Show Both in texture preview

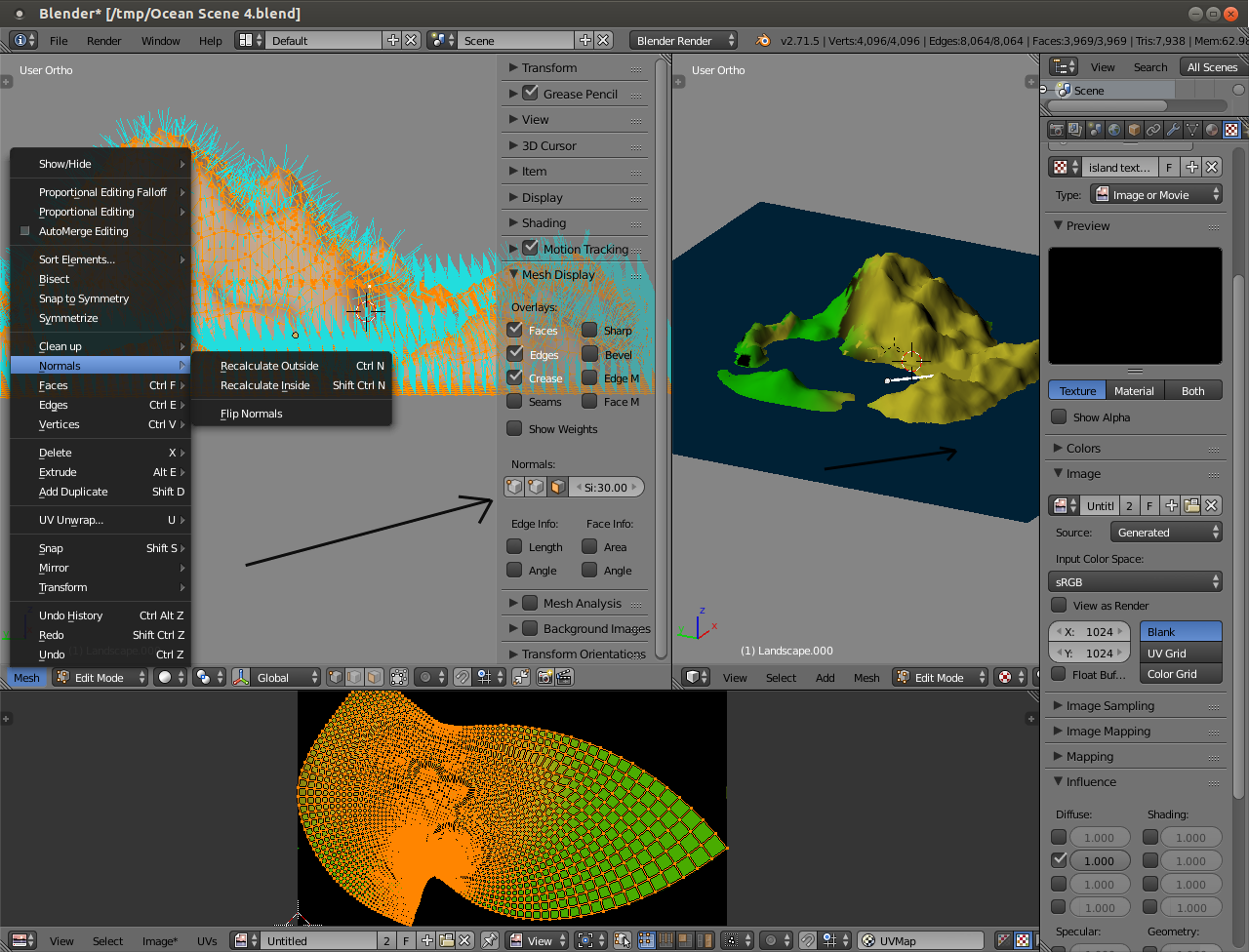coord(1193,390)
